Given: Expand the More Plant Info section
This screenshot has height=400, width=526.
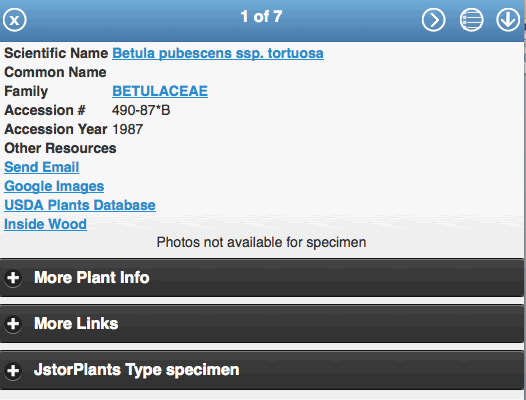Looking at the screenshot, I should point(262,278).
